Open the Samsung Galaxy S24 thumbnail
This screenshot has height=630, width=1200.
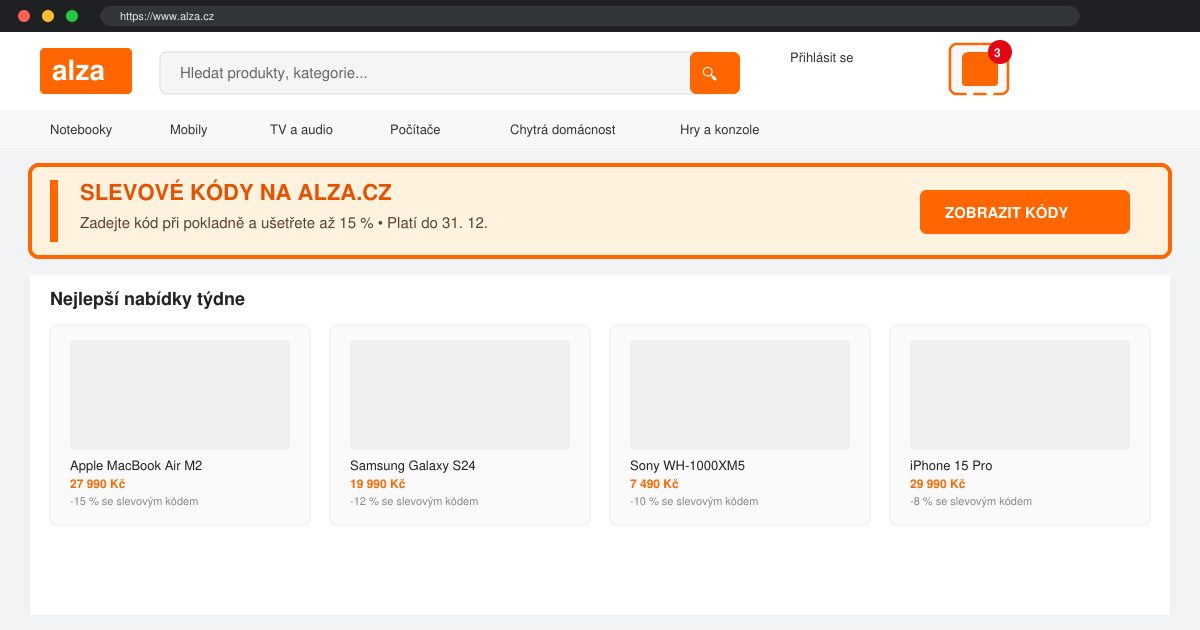click(460, 395)
